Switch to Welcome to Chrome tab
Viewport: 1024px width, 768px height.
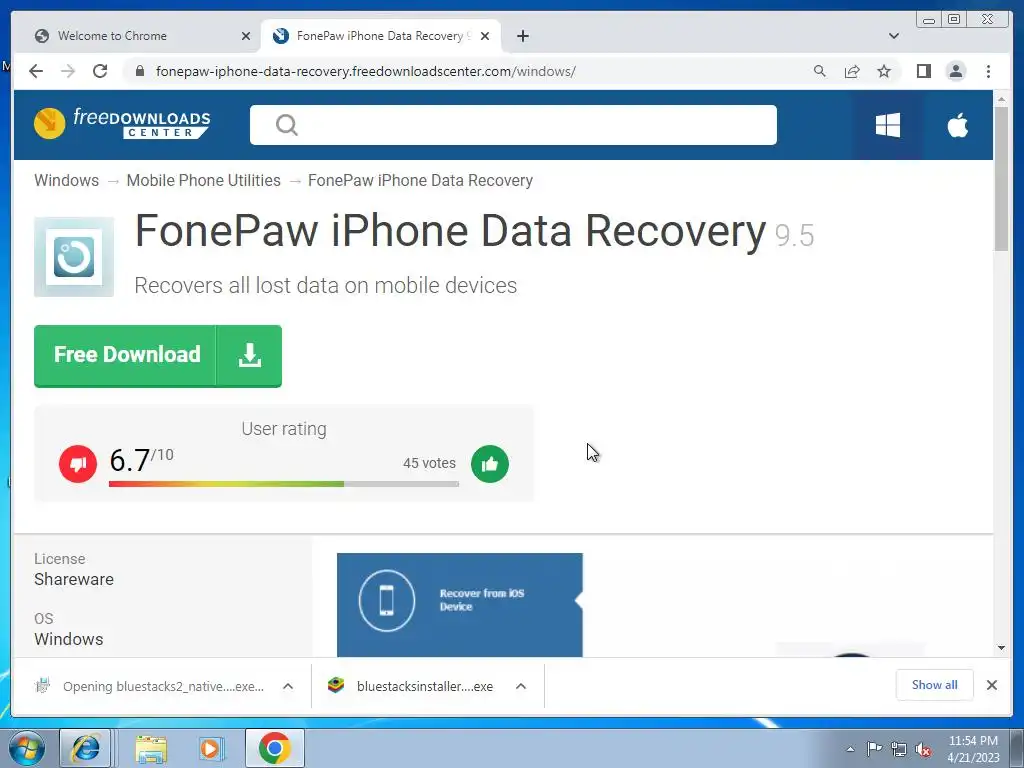[142, 36]
